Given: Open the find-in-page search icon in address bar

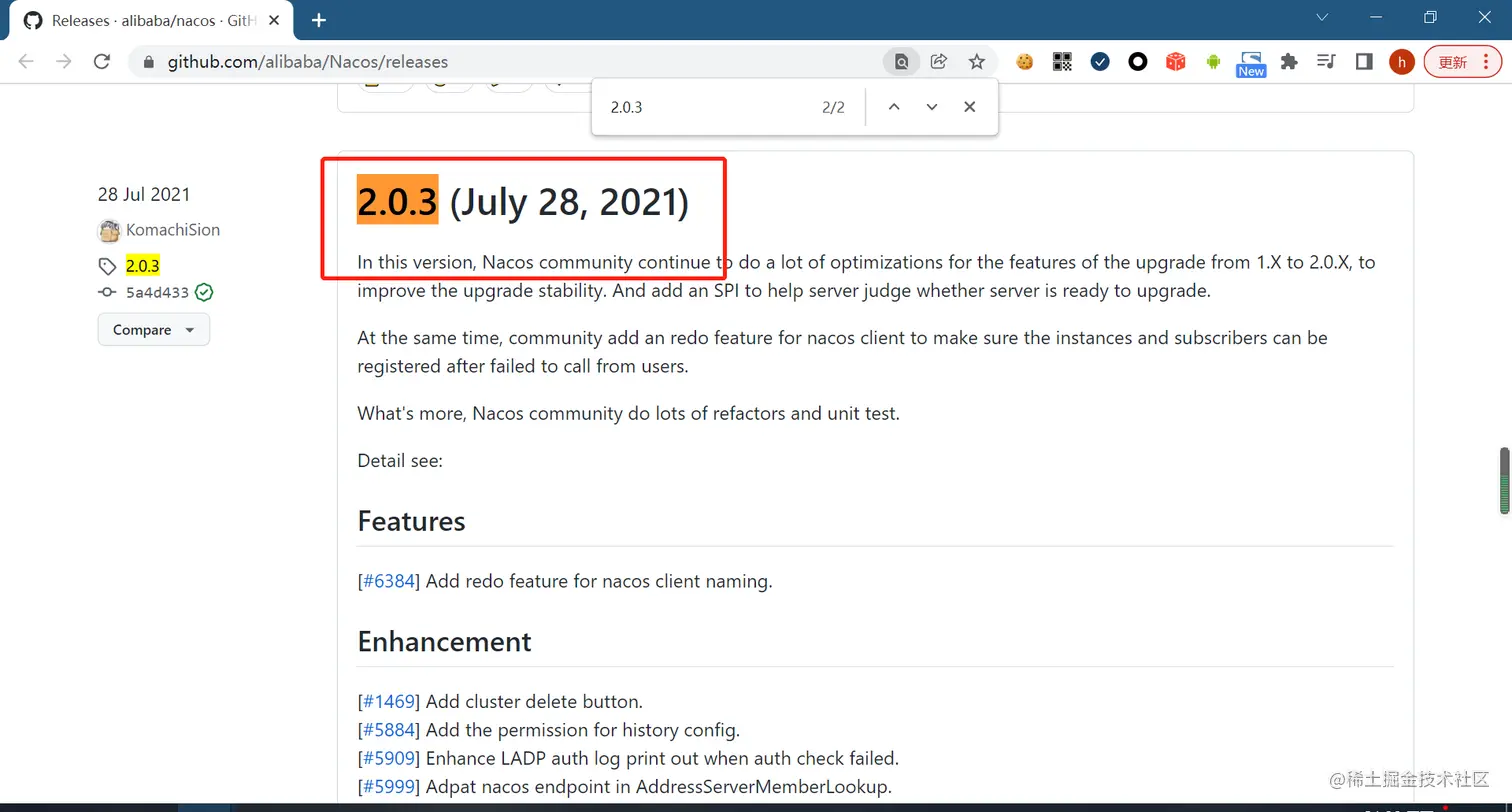Looking at the screenshot, I should (x=901, y=61).
